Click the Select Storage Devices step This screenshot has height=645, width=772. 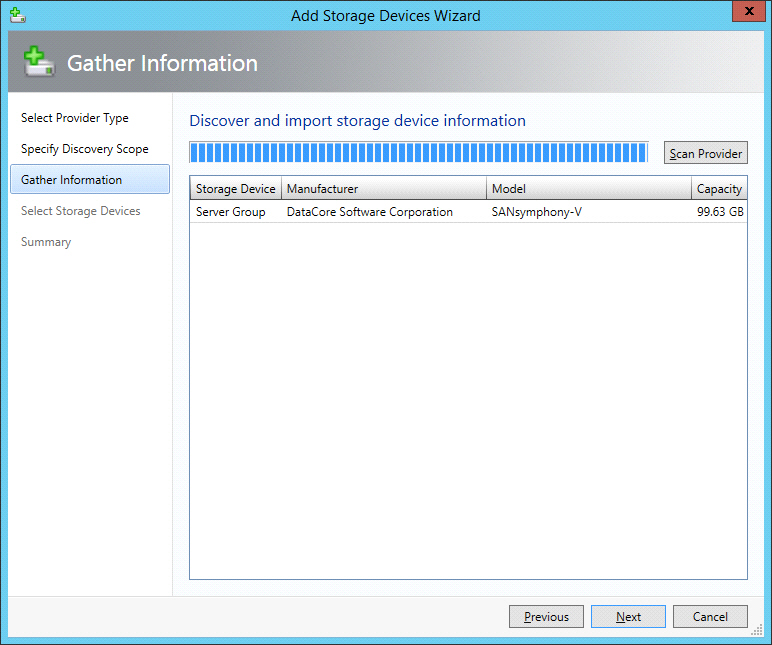pyautogui.click(x=81, y=211)
